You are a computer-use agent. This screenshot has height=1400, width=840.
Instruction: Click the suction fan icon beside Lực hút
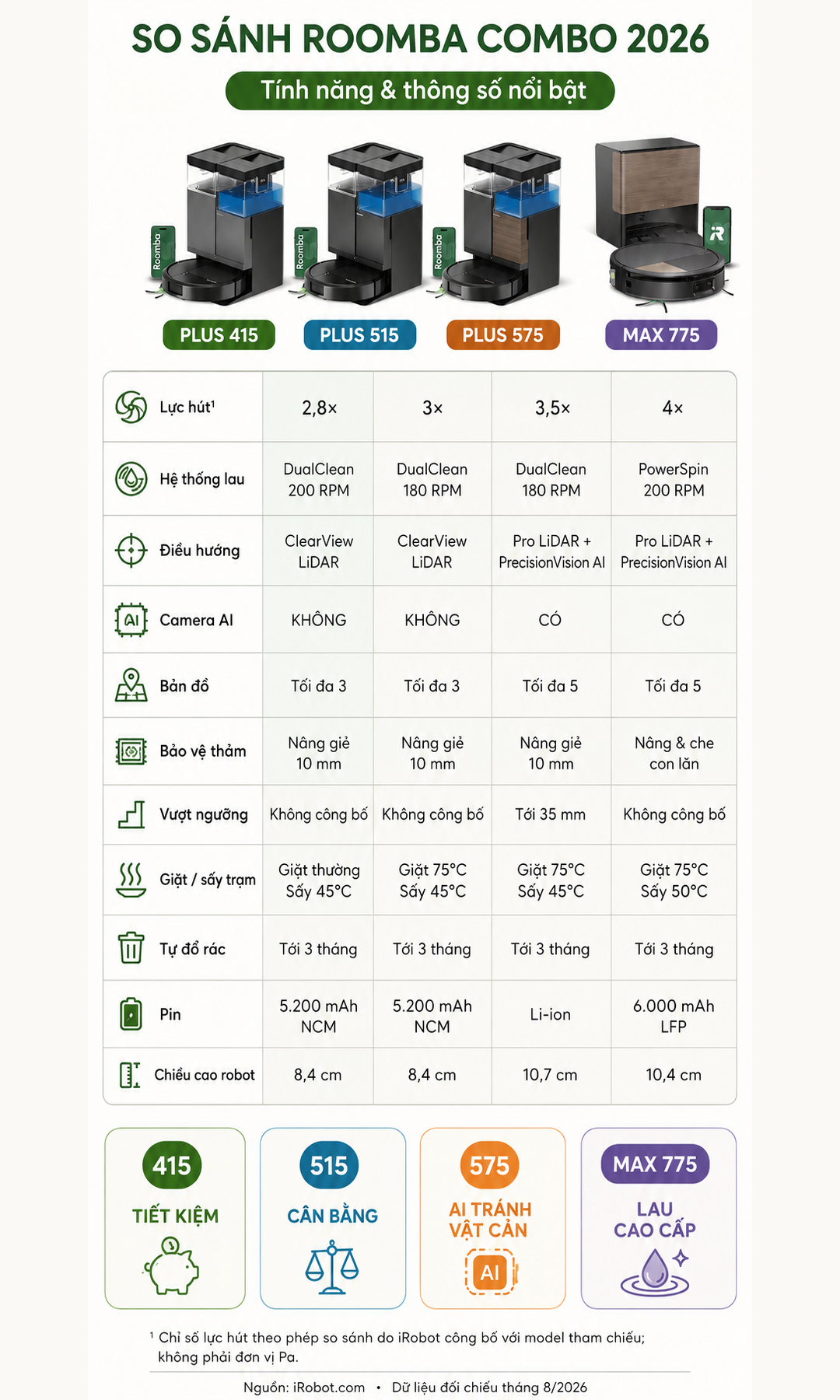[x=131, y=407]
